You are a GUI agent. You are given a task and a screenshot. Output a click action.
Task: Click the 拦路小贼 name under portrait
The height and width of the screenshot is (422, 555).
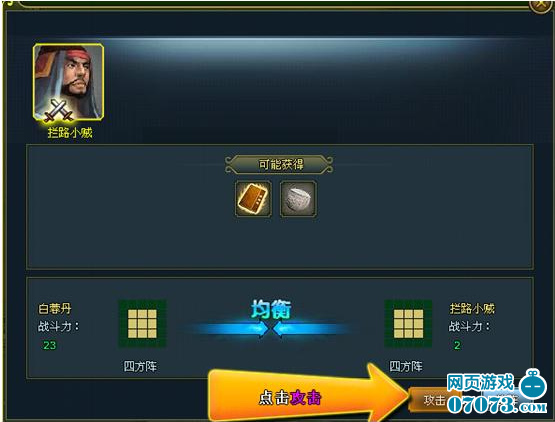tap(70, 133)
